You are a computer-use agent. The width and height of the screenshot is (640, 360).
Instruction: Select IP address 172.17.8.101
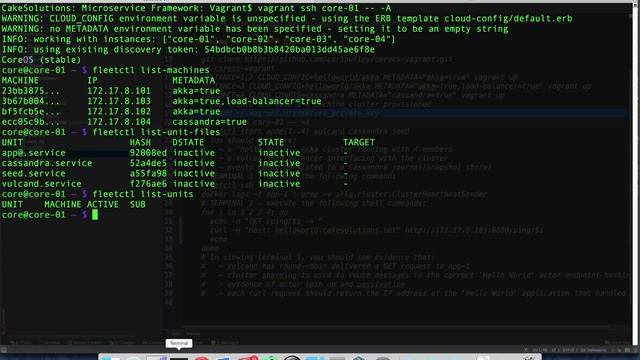119,91
